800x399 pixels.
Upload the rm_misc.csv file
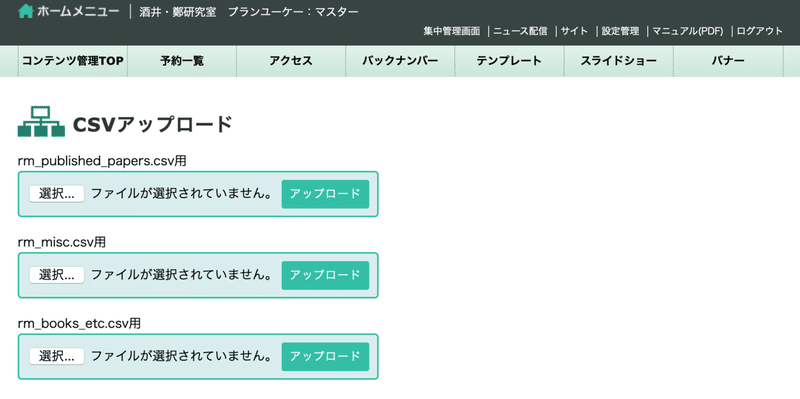325,275
